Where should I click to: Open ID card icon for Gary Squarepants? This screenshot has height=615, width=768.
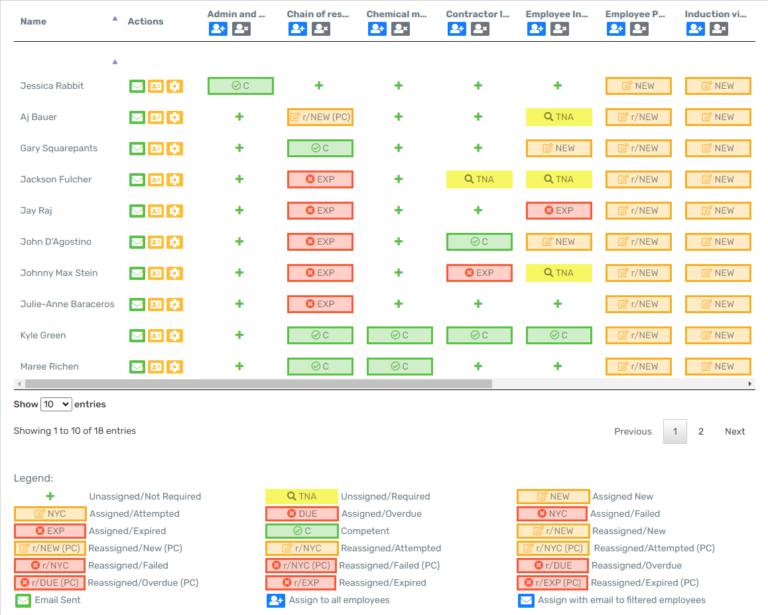coord(156,149)
